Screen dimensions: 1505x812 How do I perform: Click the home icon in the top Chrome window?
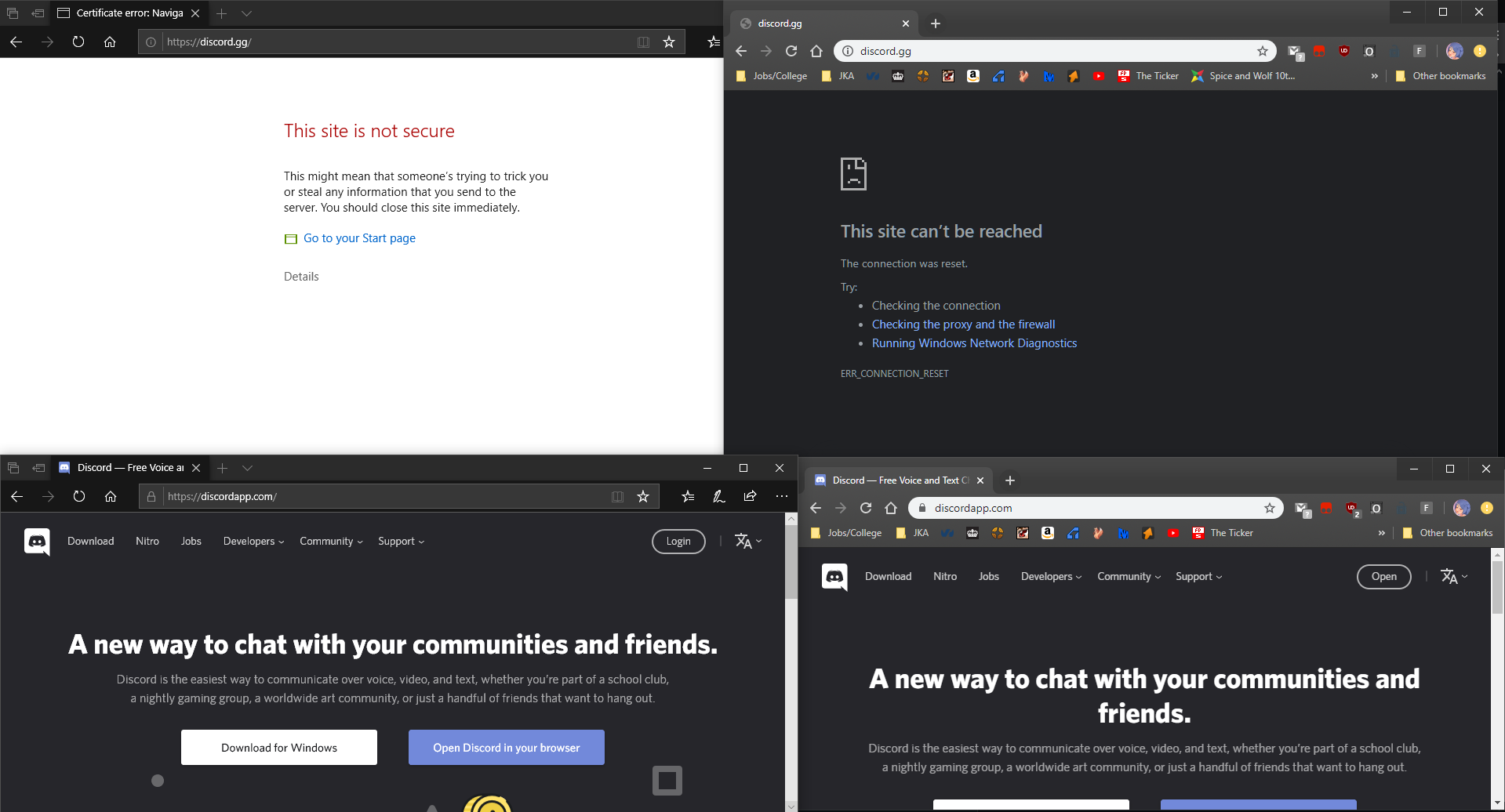tap(816, 51)
